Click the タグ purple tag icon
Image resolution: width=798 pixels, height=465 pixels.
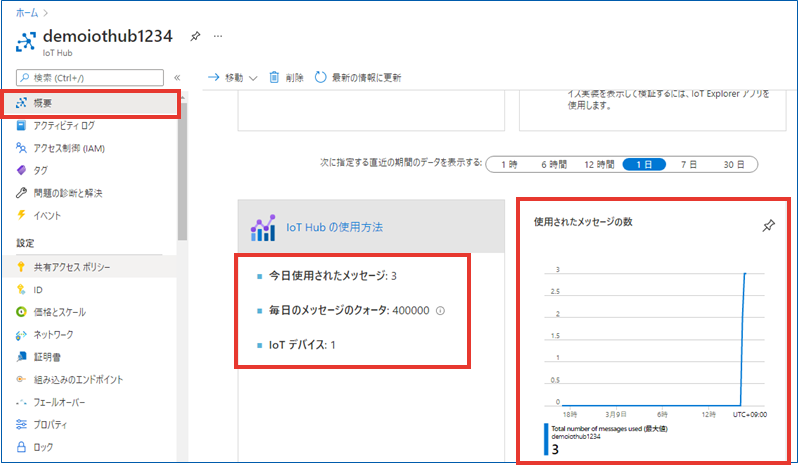(x=21, y=170)
